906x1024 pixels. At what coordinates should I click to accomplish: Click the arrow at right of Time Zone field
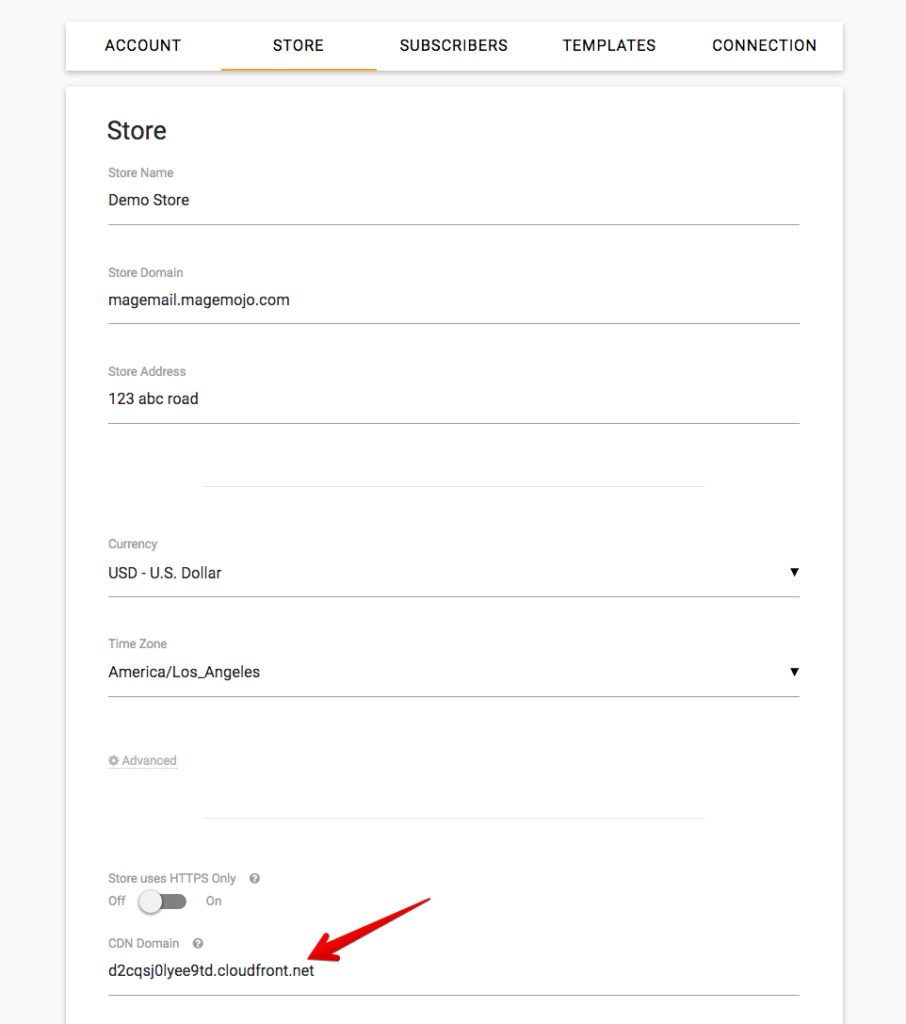pos(794,671)
